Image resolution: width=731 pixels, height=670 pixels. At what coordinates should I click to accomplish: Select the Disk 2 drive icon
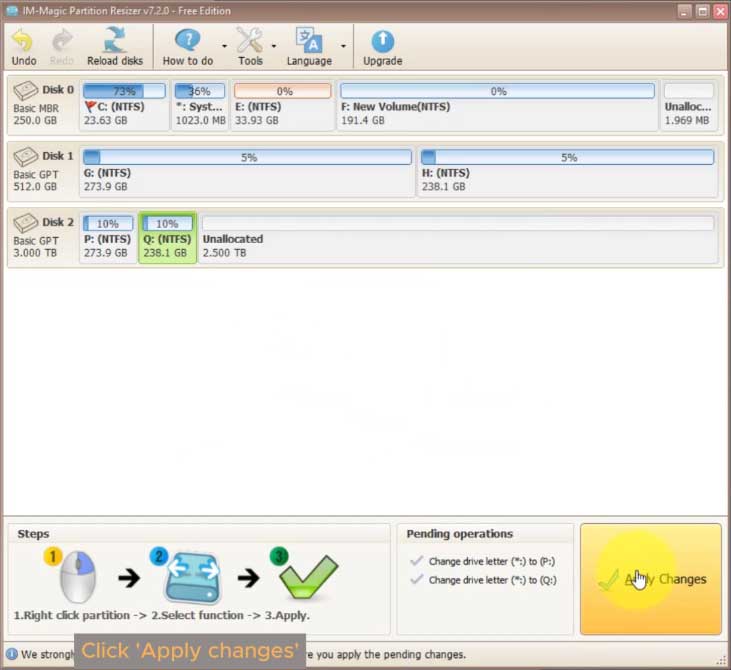25,223
